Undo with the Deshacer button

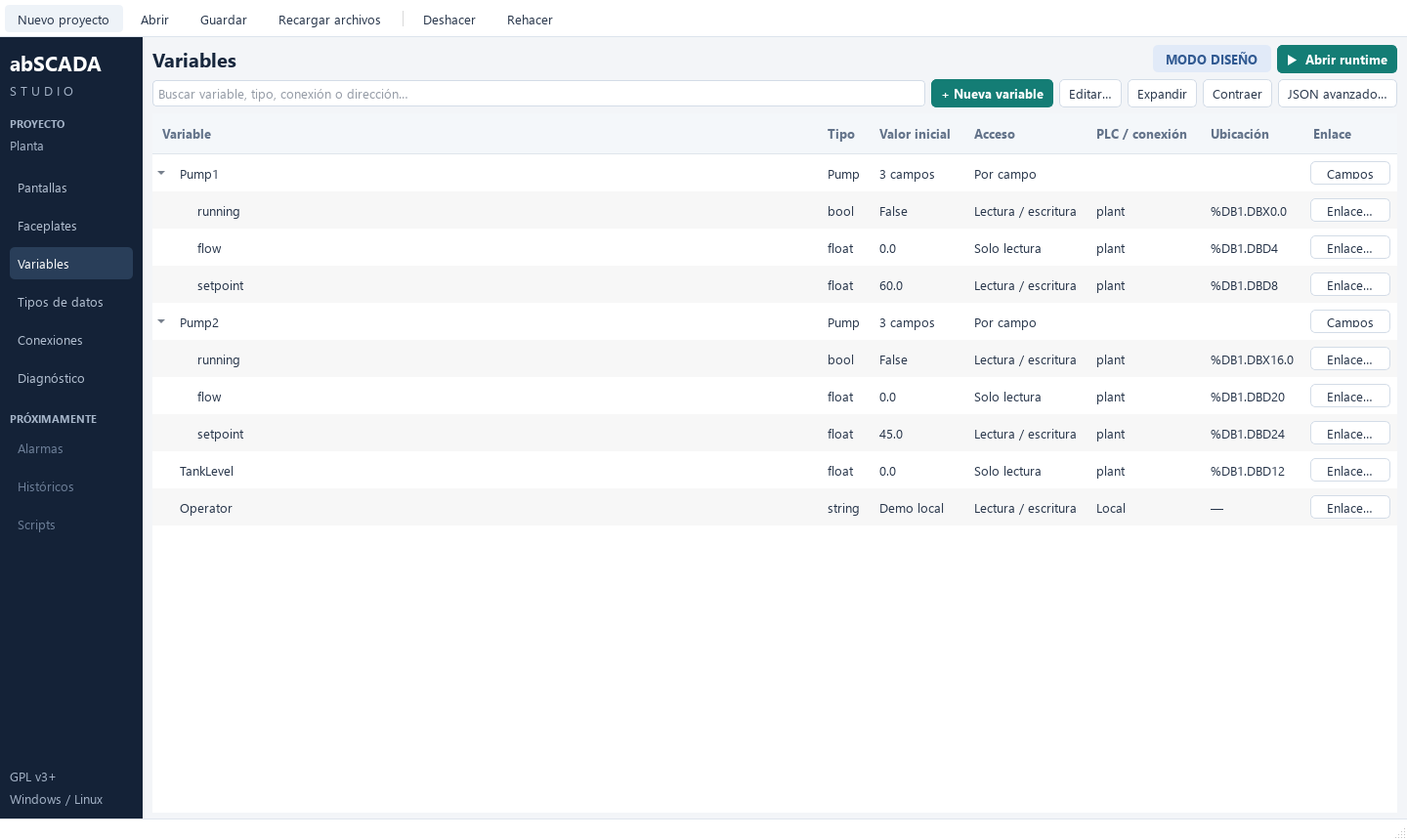pyautogui.click(x=449, y=20)
